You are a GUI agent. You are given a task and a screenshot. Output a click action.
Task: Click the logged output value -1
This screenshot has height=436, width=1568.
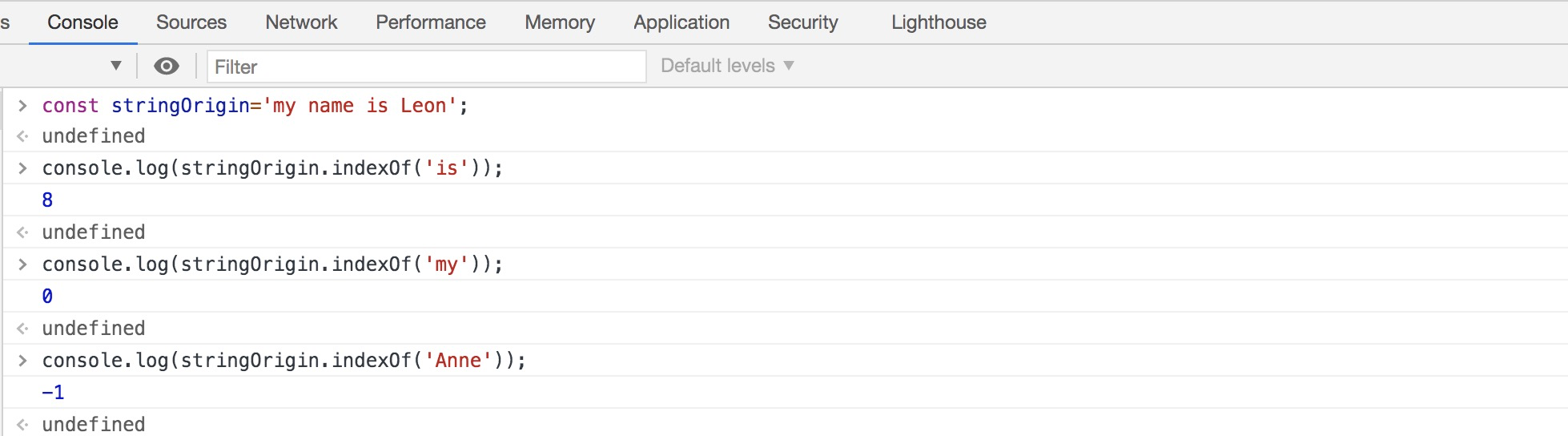tap(53, 392)
